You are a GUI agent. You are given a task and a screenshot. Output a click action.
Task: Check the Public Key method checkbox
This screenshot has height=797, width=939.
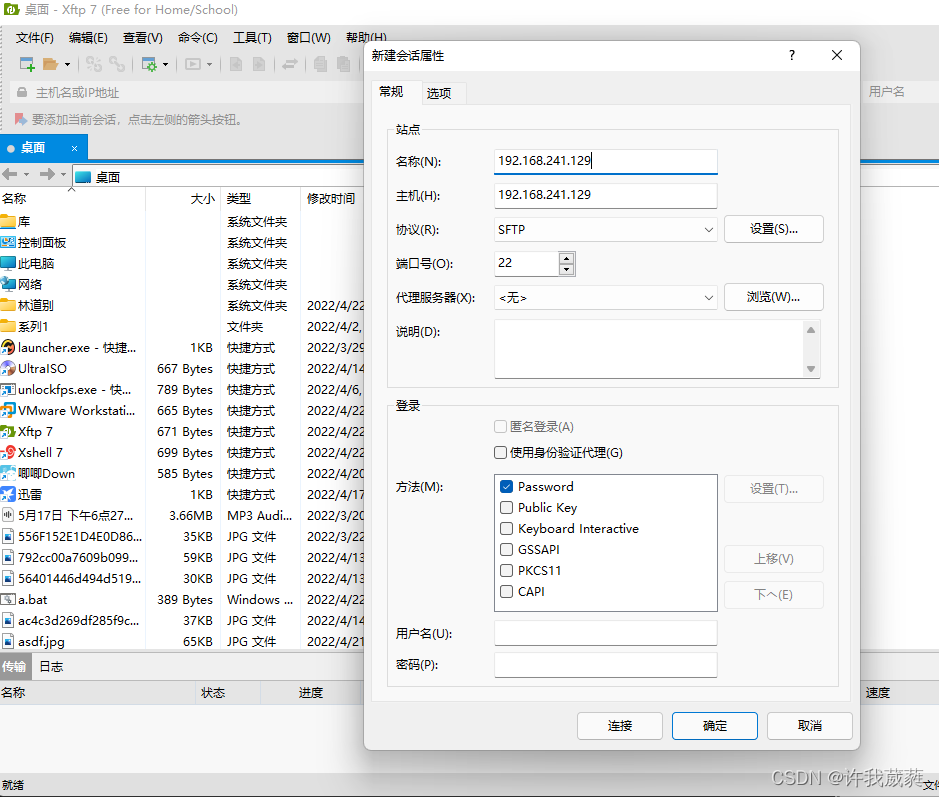tap(507, 507)
